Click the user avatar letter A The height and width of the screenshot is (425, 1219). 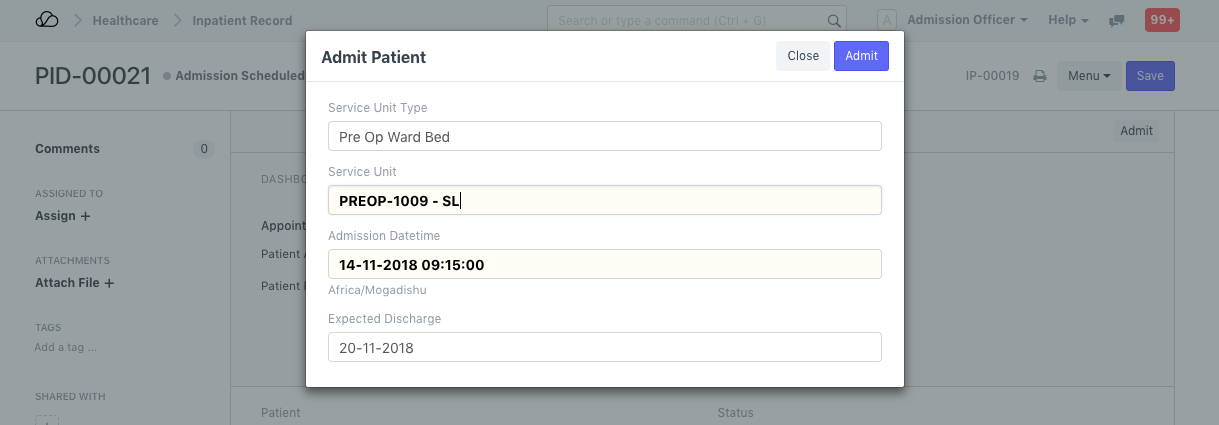[887, 20]
